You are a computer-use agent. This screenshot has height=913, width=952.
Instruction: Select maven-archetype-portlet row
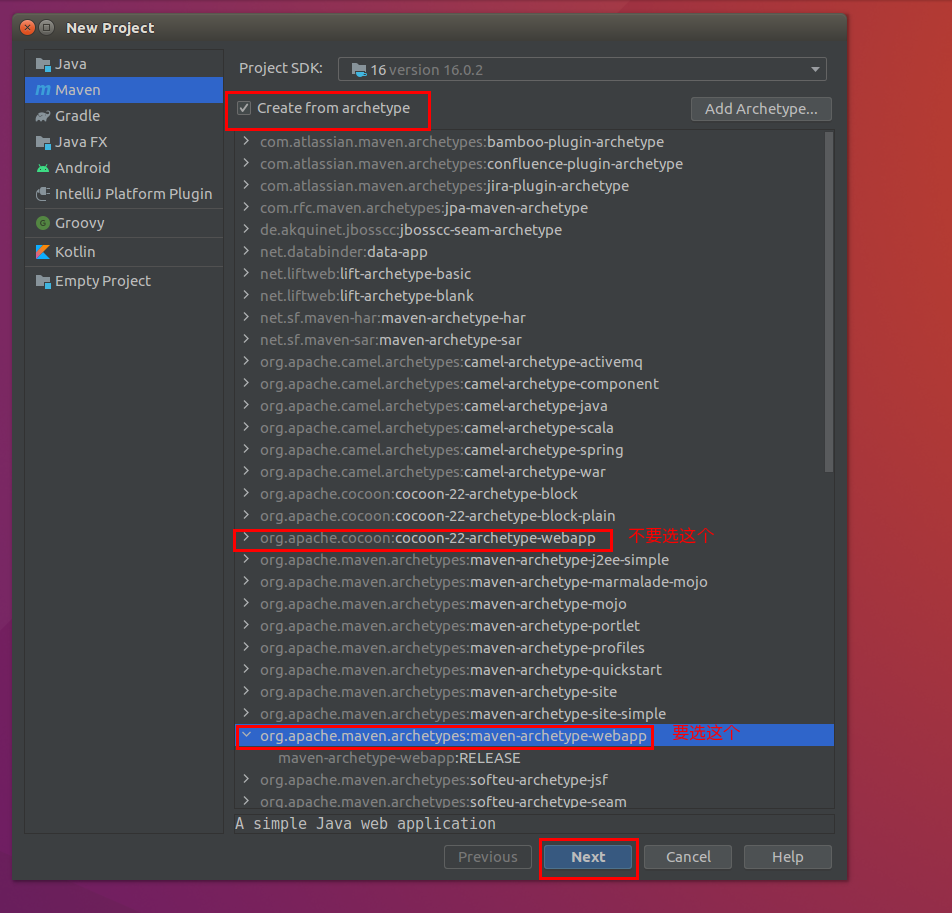534,626
